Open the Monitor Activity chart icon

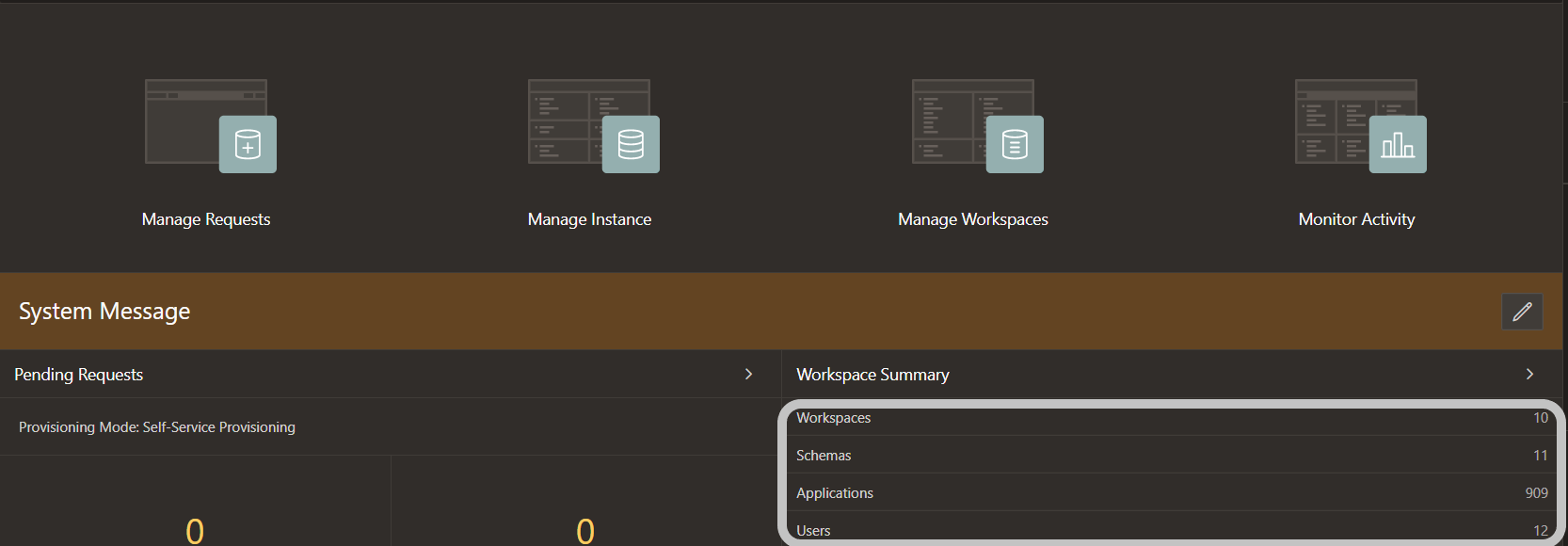pos(1361,126)
